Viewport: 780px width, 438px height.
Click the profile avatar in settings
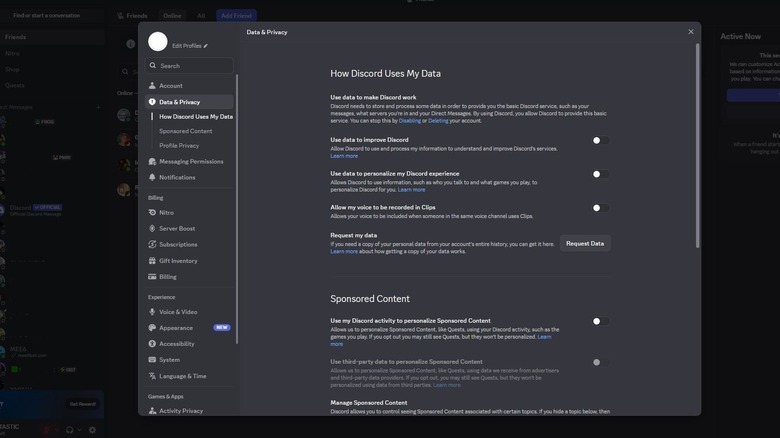click(x=158, y=42)
